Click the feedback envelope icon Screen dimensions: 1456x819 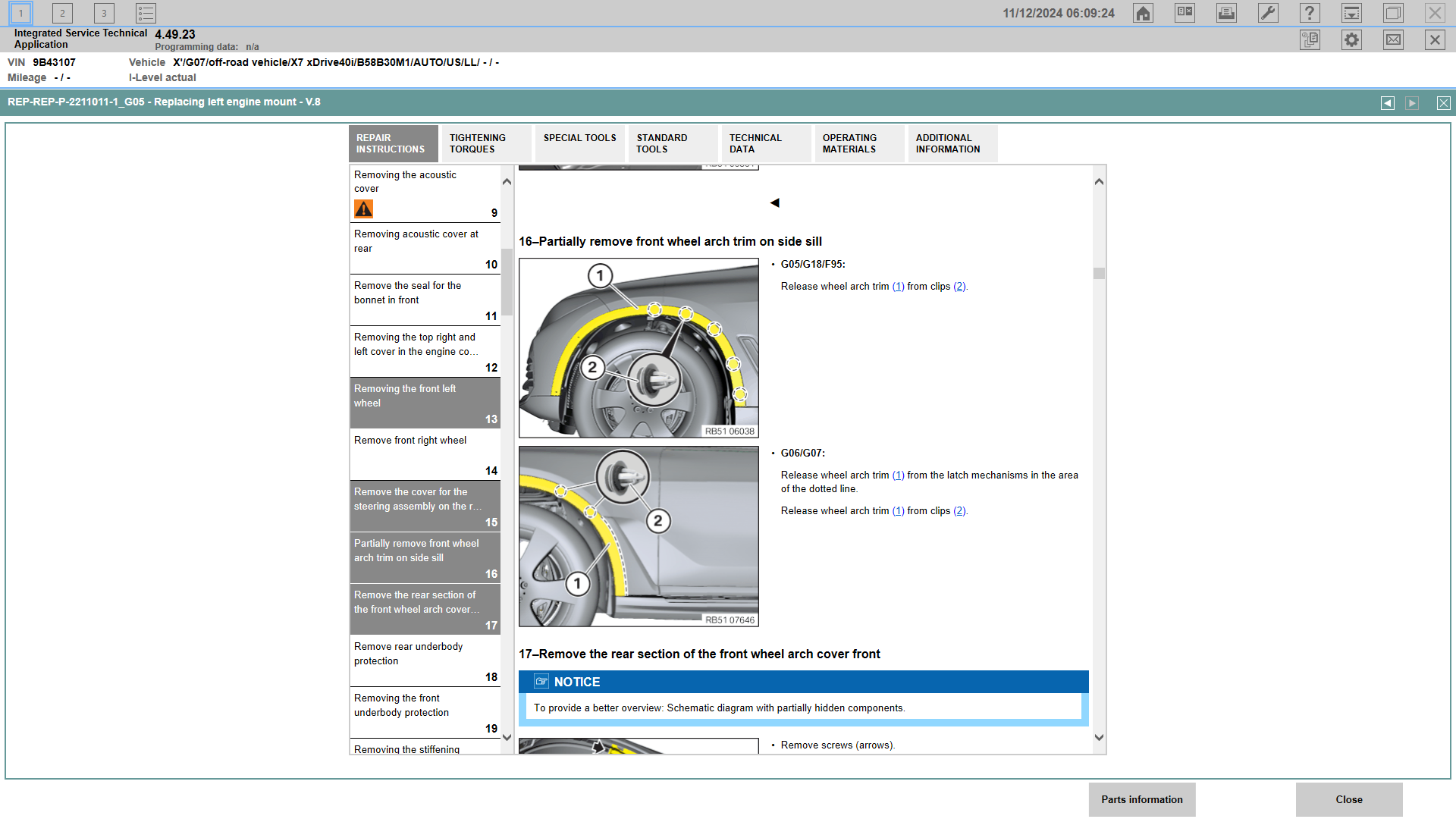coord(1393,39)
